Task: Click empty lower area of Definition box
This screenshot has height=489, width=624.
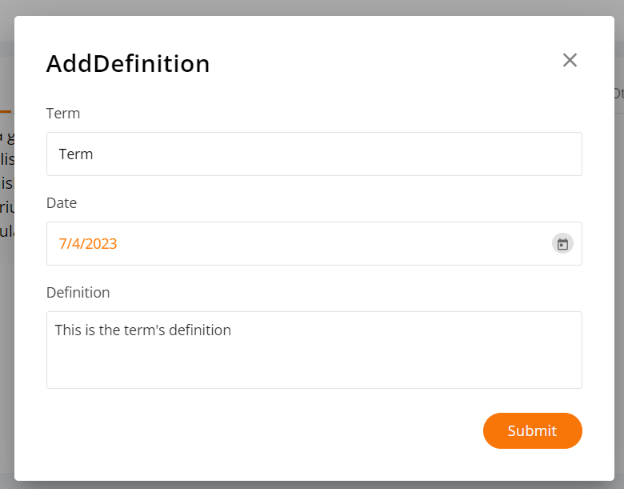Action: pyautogui.click(x=314, y=366)
